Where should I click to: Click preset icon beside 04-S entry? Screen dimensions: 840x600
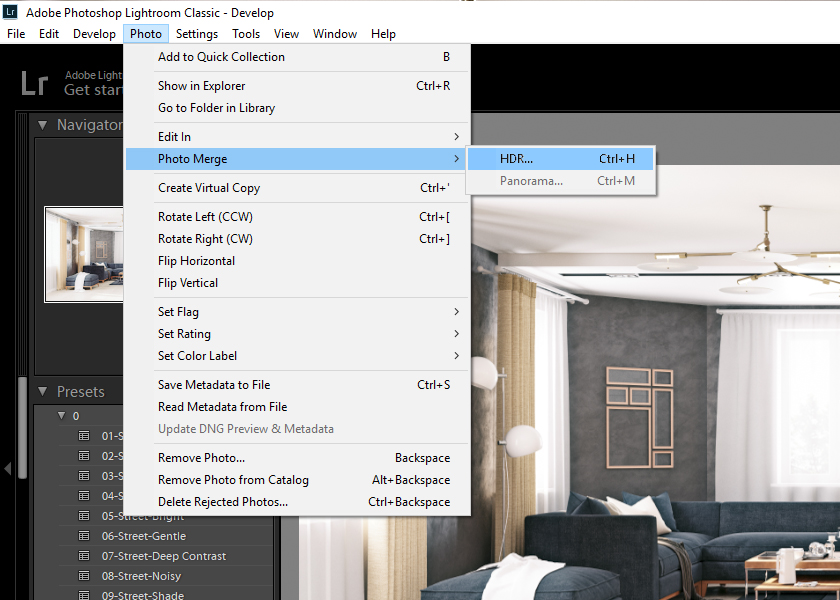coord(84,496)
